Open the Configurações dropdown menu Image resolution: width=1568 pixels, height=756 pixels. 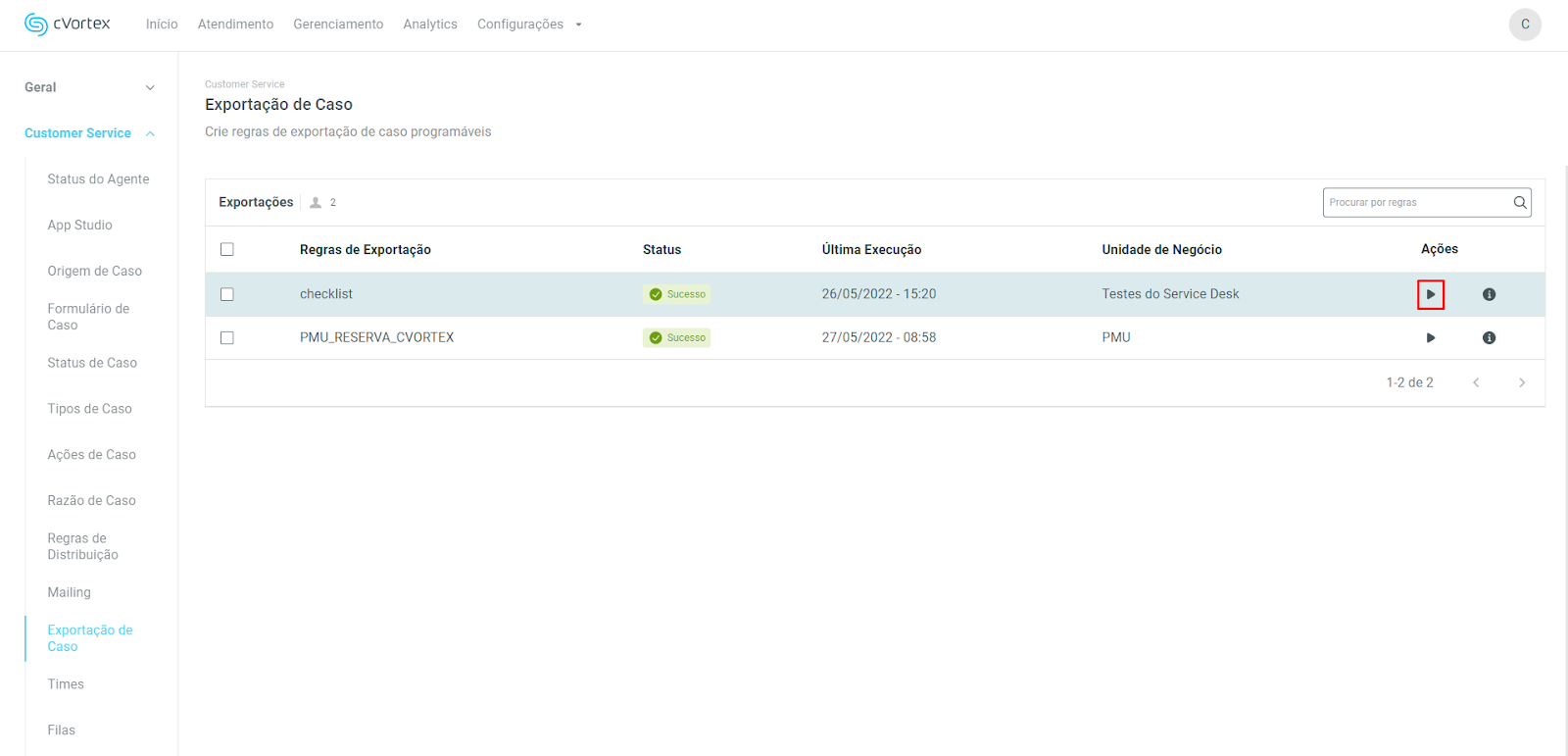coord(529,25)
